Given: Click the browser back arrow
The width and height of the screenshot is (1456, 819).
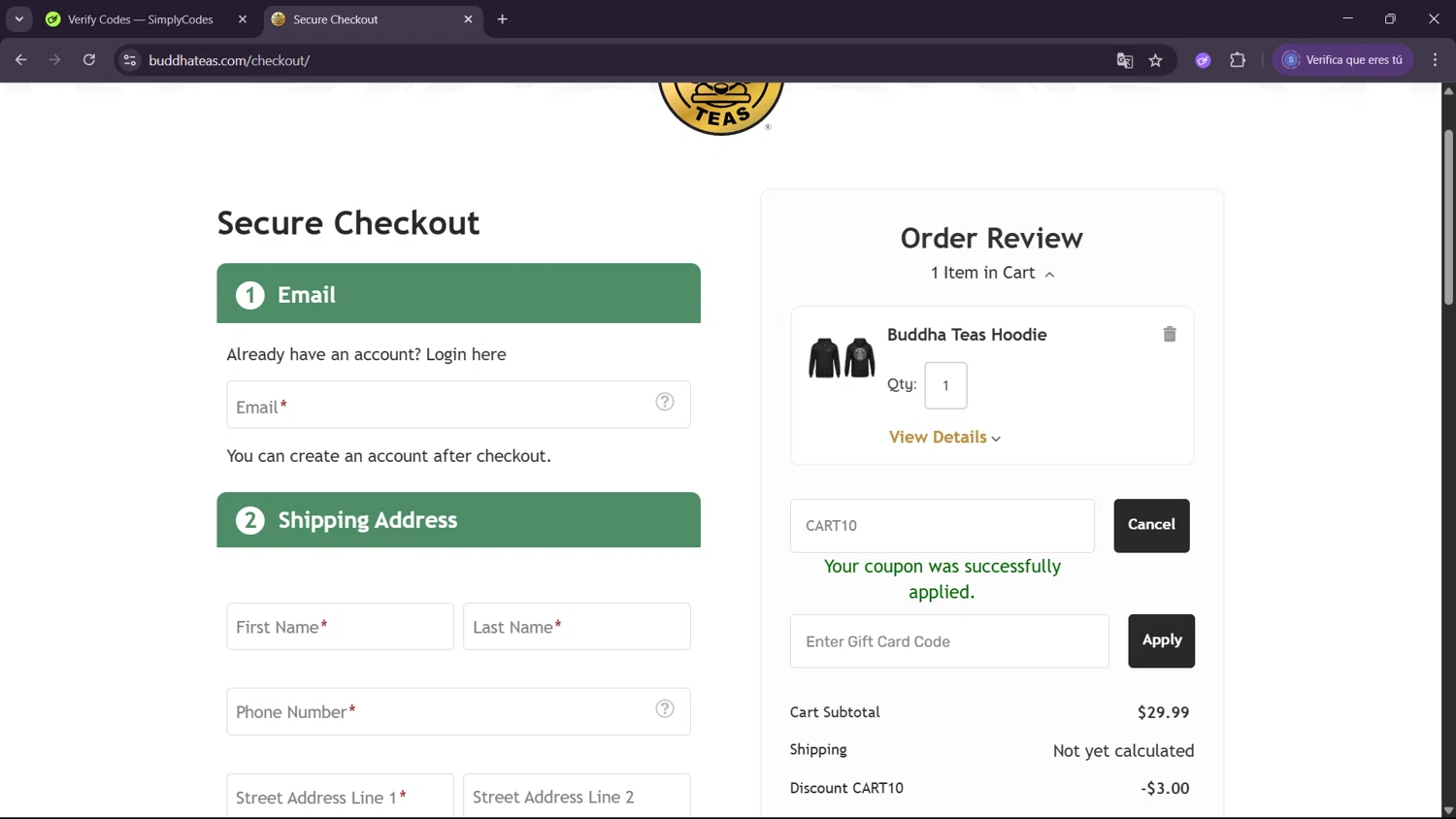Looking at the screenshot, I should click(21, 60).
